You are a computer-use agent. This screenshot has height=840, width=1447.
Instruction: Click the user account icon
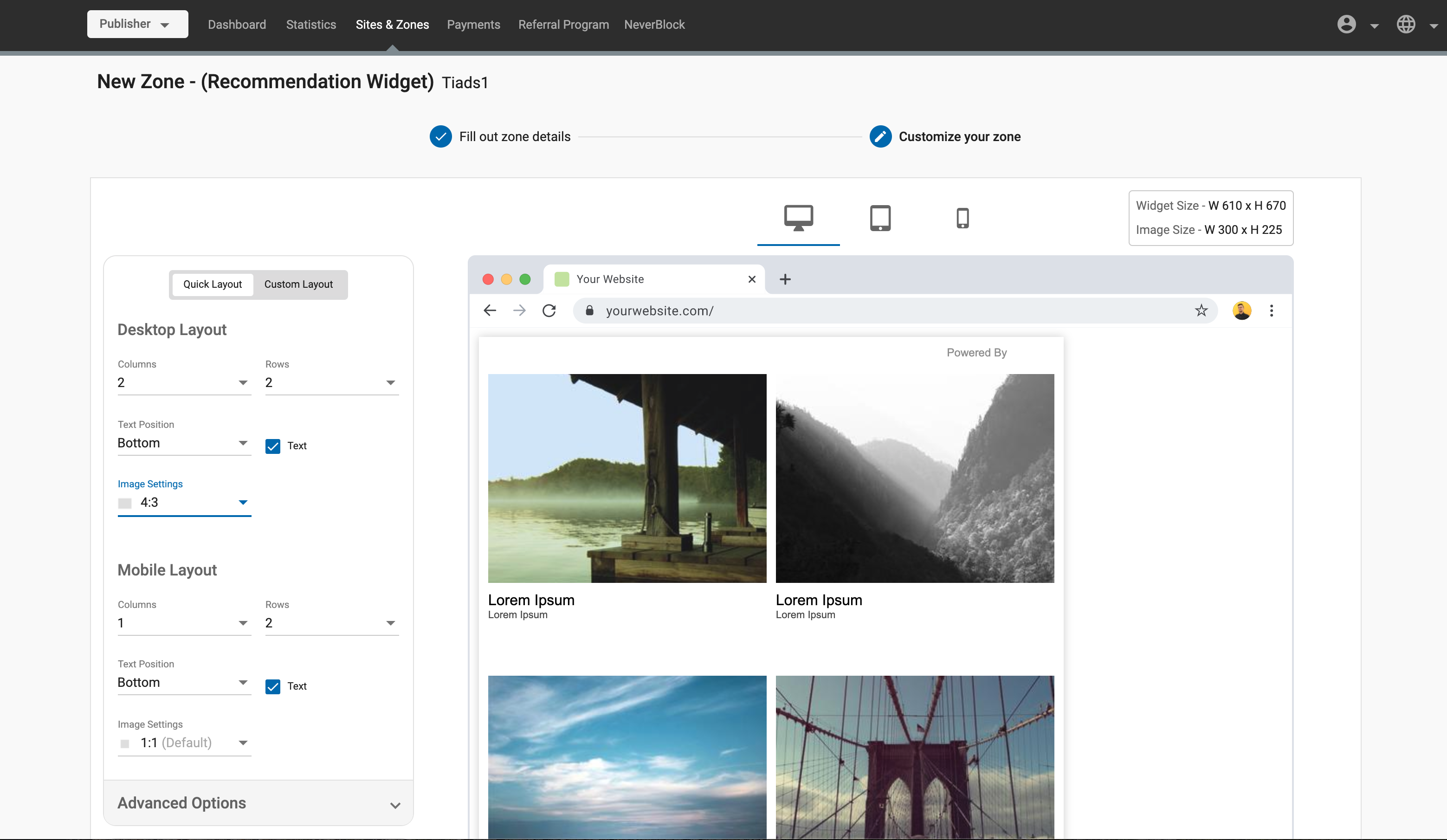1346,24
